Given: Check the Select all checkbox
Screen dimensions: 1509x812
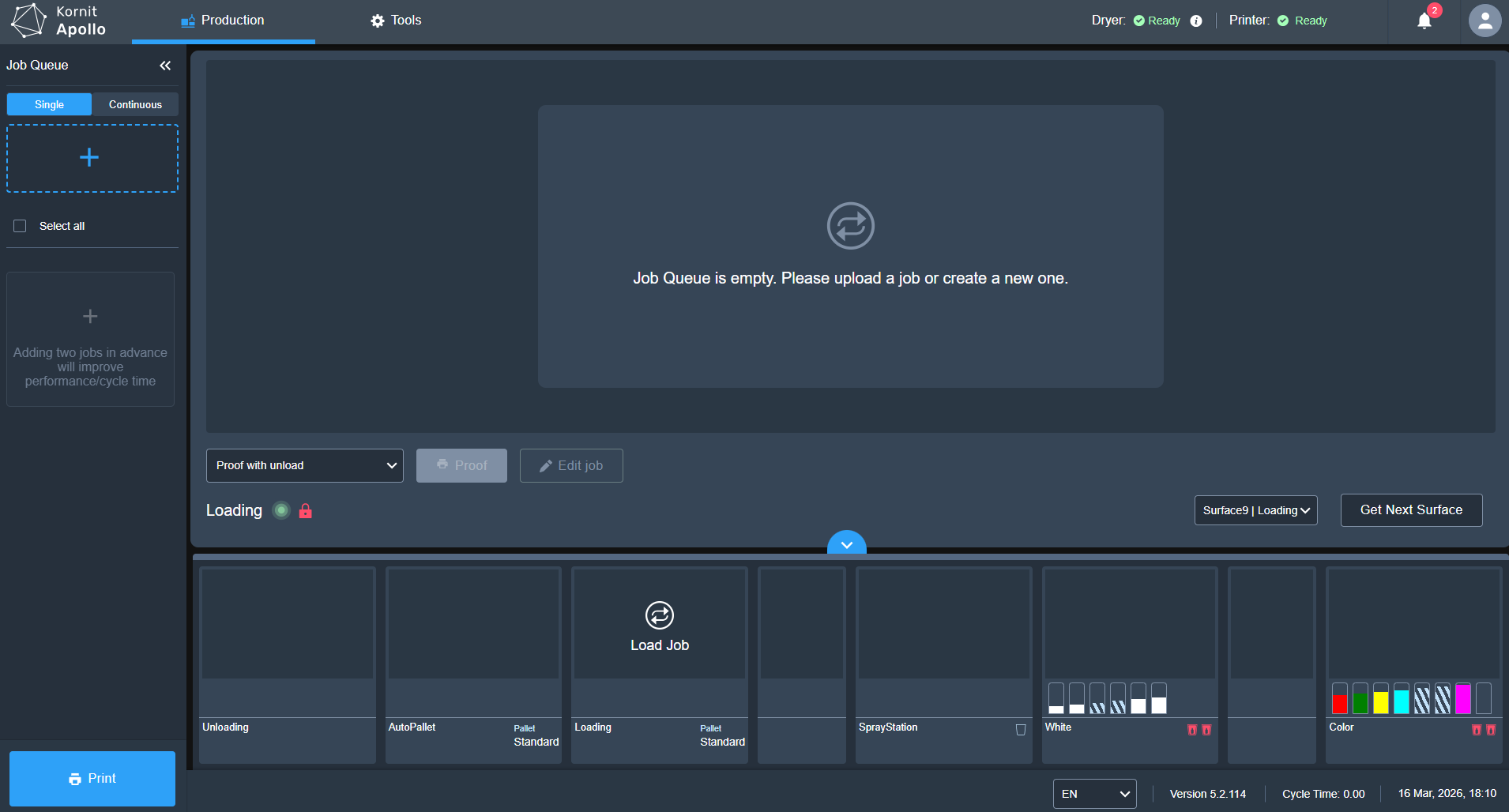Looking at the screenshot, I should pos(21,226).
